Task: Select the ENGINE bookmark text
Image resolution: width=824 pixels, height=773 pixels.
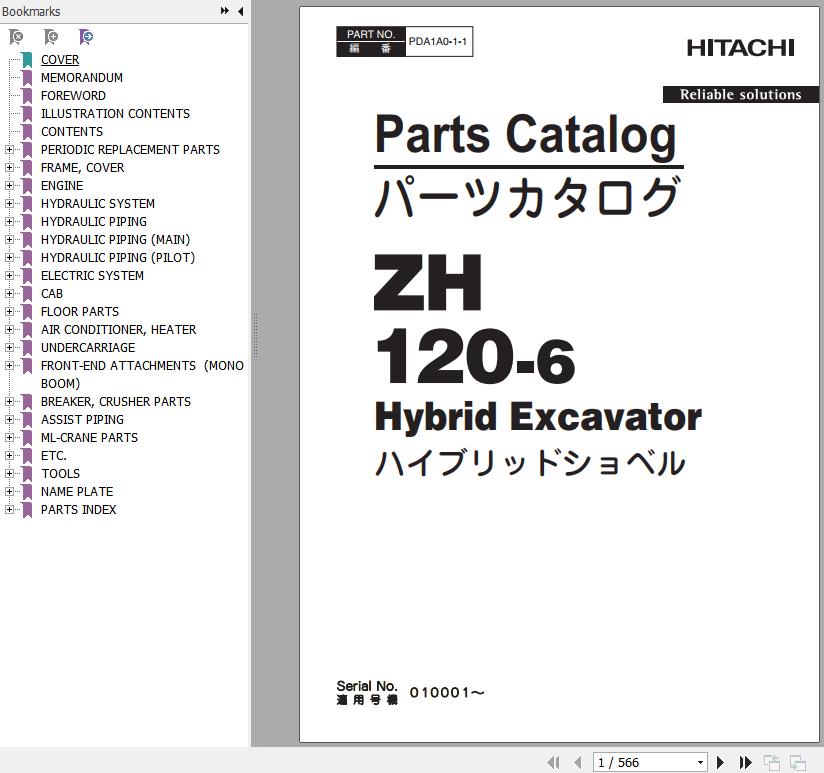Action: click(x=62, y=185)
